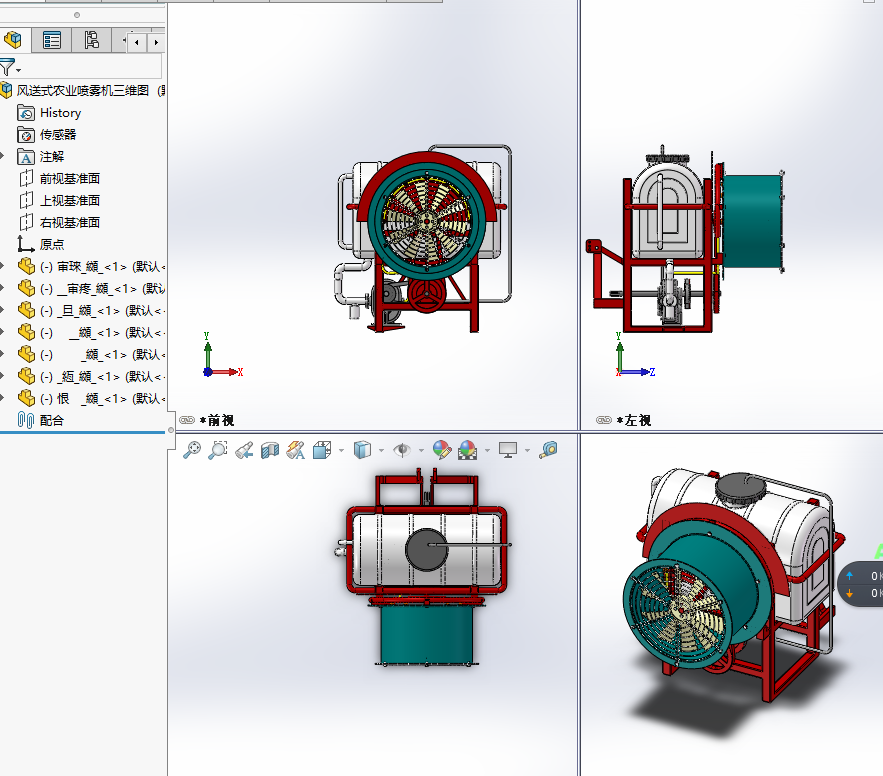
Task: Click the measure tool at toolbar end
Action: tap(548, 451)
